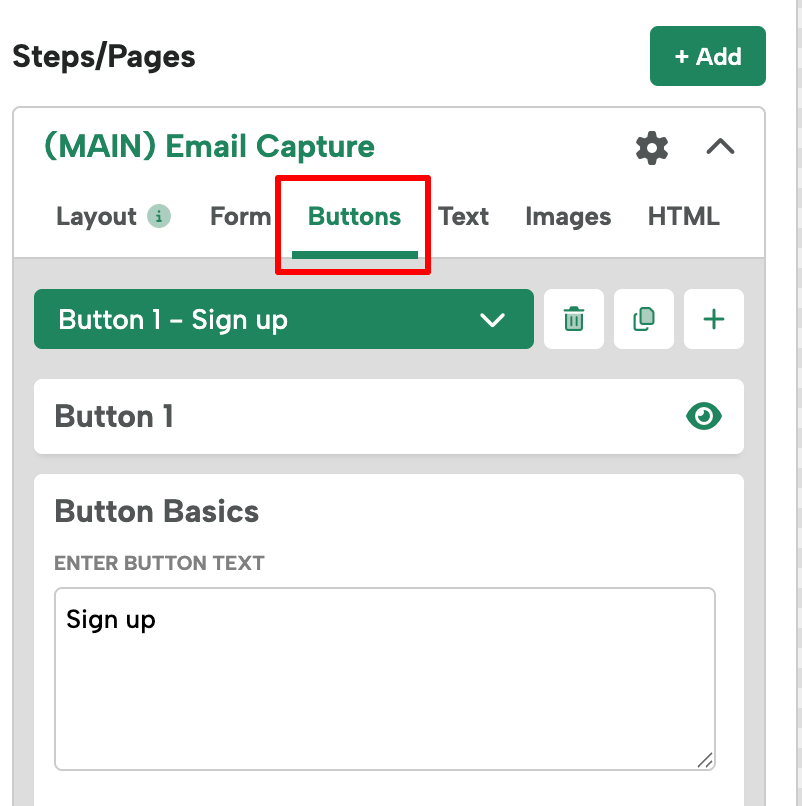802x806 pixels.
Task: Open the HTML tab
Action: point(684,216)
